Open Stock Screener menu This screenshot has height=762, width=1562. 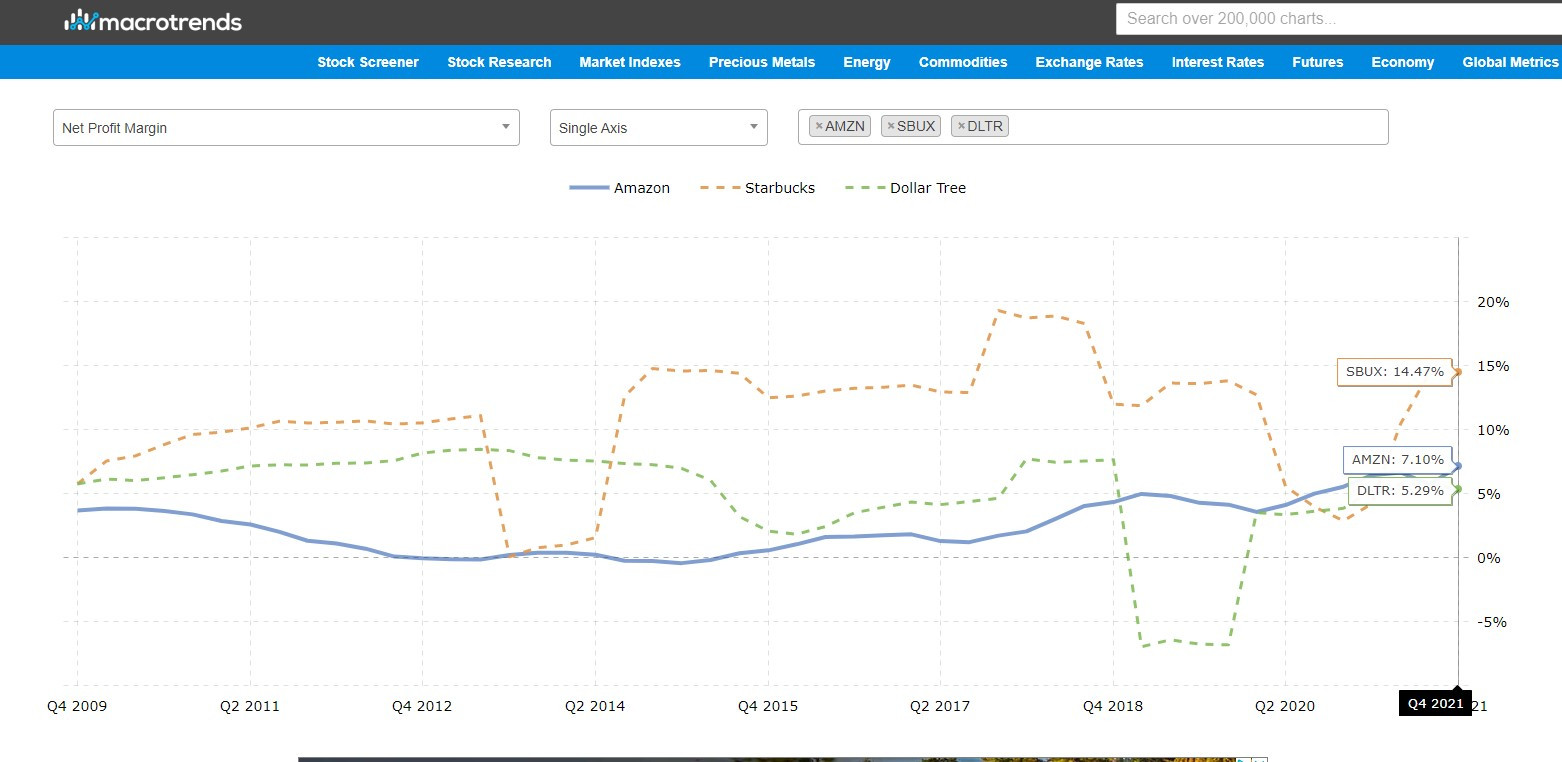[x=368, y=62]
